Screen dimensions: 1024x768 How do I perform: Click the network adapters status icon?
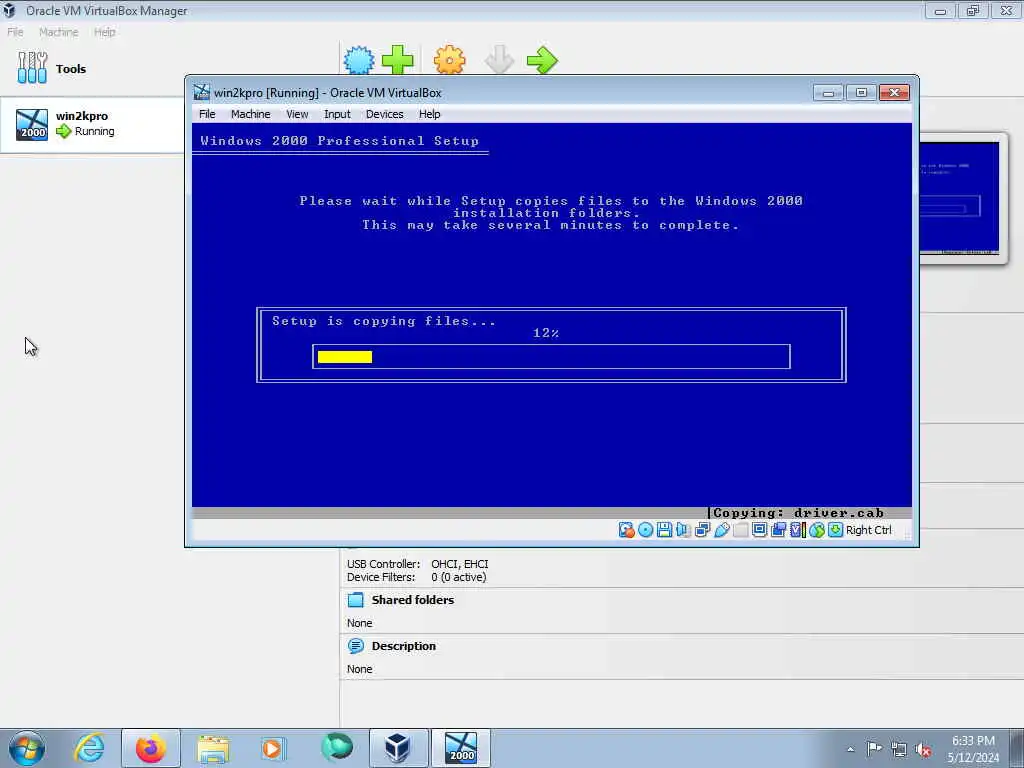[x=702, y=530]
